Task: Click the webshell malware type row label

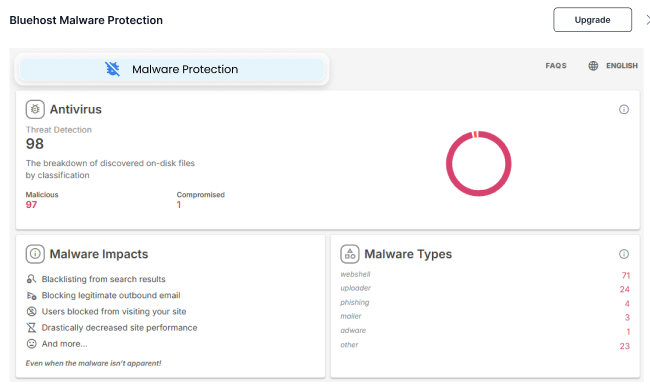Action: coord(355,274)
